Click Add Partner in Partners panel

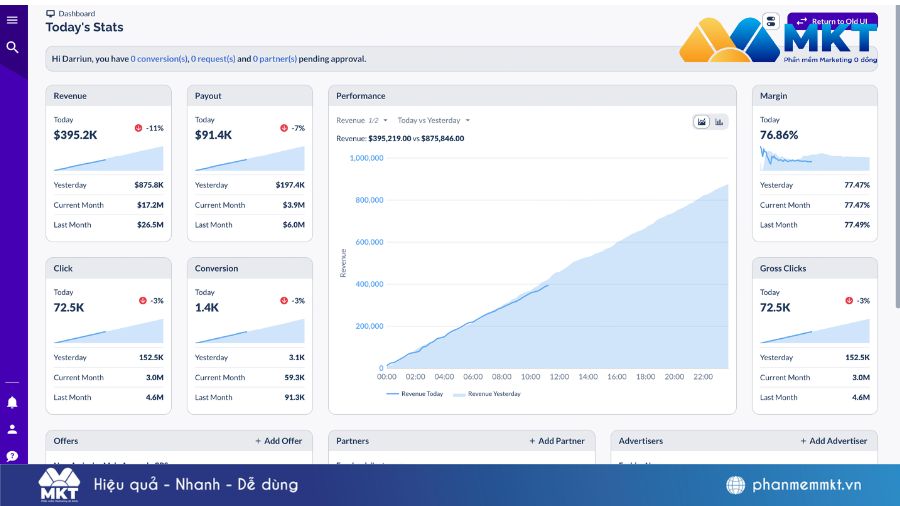pyautogui.click(x=557, y=441)
